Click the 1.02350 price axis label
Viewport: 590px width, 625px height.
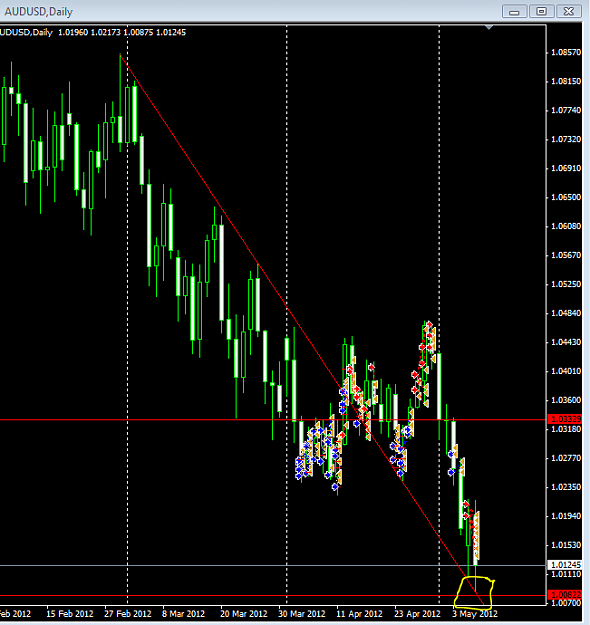click(566, 487)
